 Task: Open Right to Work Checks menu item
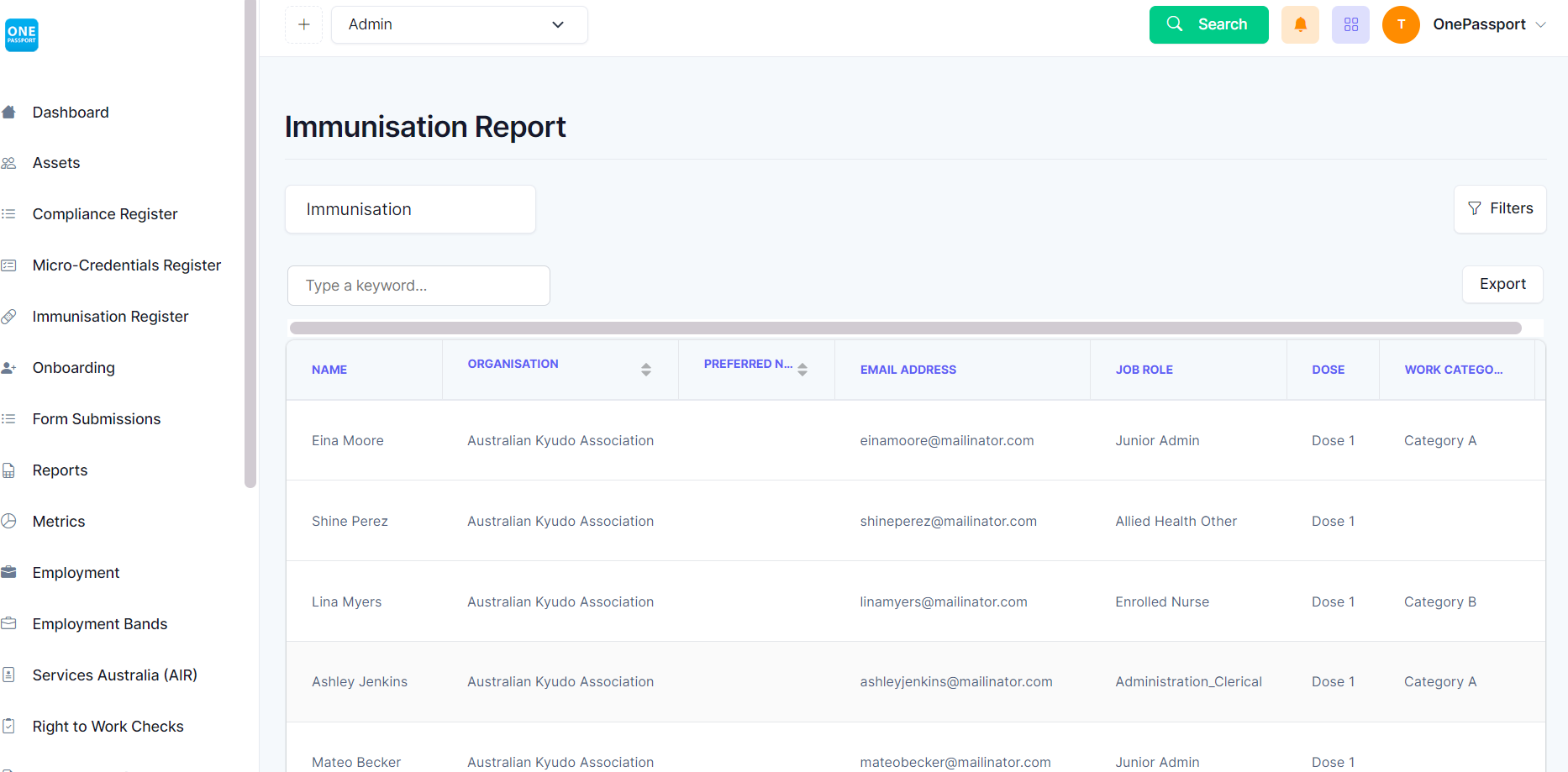[108, 727]
